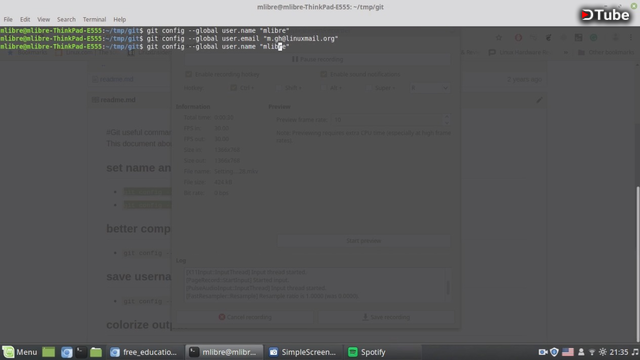Open the shield security tray icon
The height and width of the screenshot is (360, 640).
[x=554, y=352]
